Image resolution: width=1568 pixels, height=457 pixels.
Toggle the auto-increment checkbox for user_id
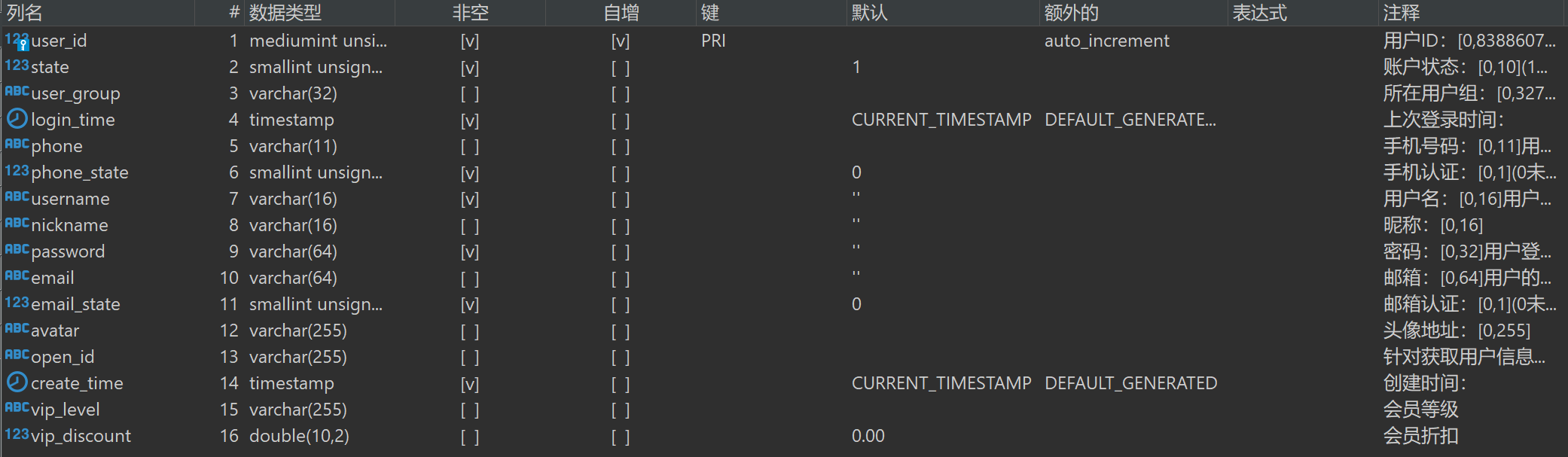(621, 41)
